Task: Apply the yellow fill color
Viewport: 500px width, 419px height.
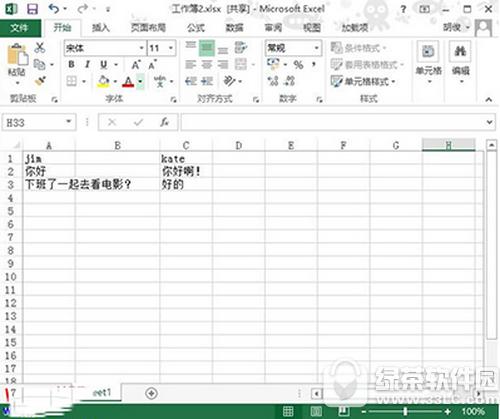Action: tap(103, 81)
